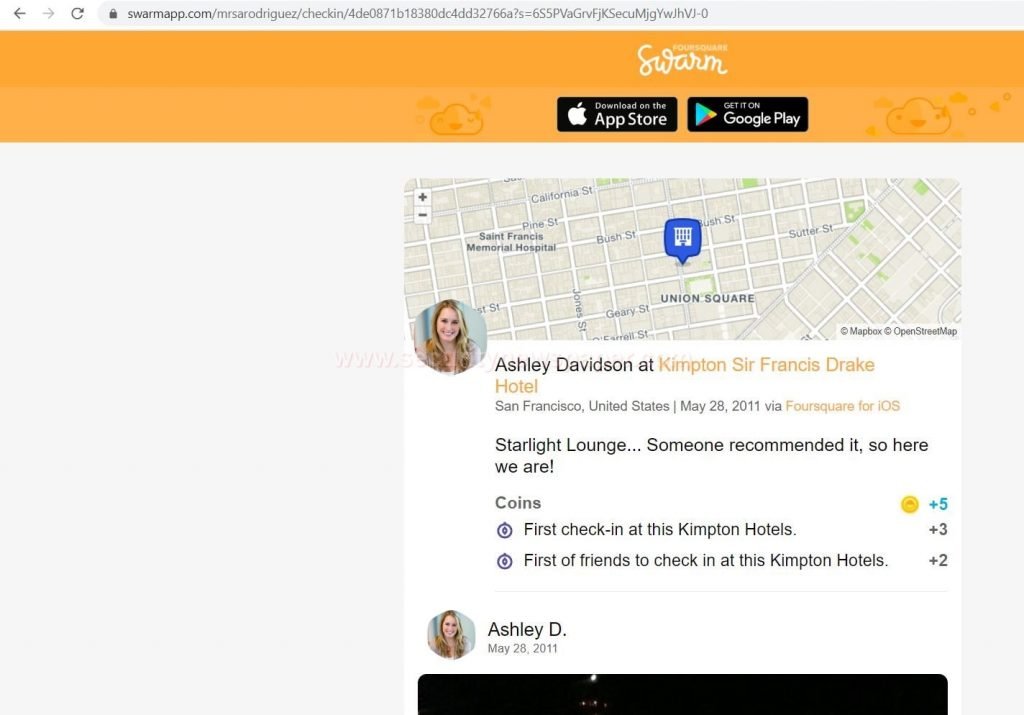This screenshot has width=1024, height=715.
Task: Click icon beside First check-in row
Action: point(505,530)
